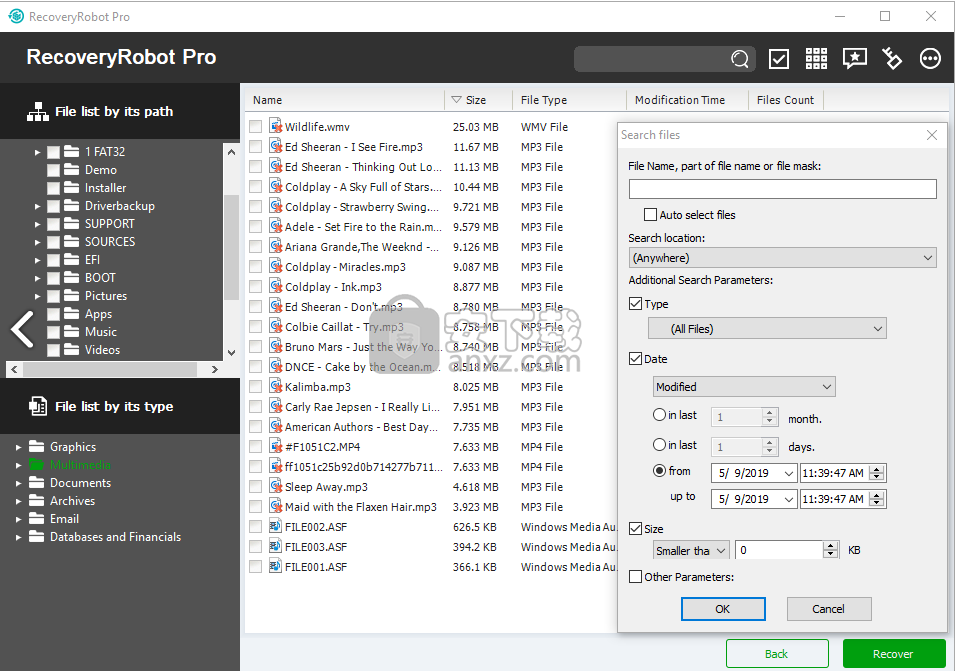Expand the Driverbackup tree node
Screen dimensions: 955x671
point(37,206)
